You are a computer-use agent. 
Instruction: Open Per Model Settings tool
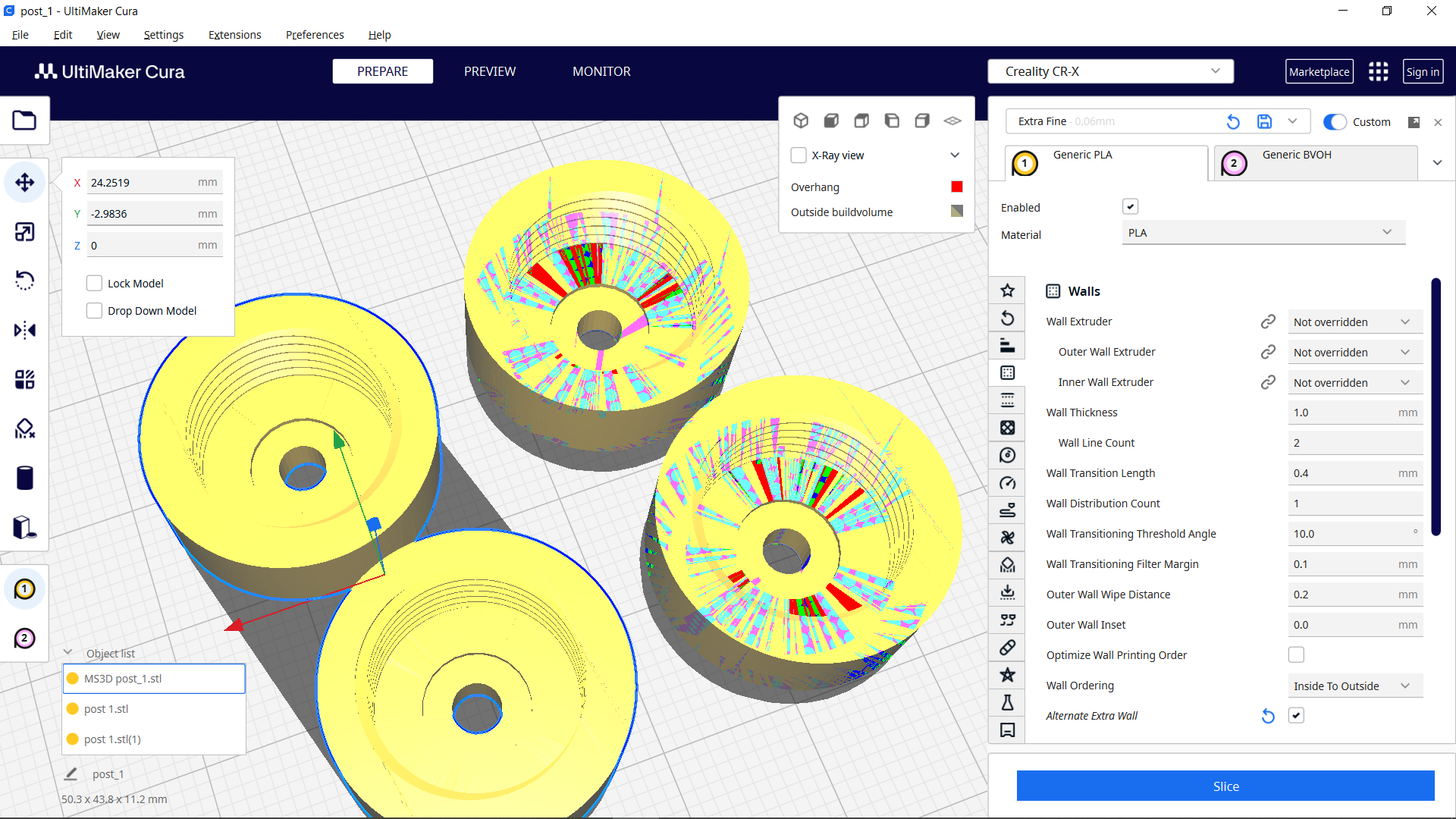[x=24, y=380]
